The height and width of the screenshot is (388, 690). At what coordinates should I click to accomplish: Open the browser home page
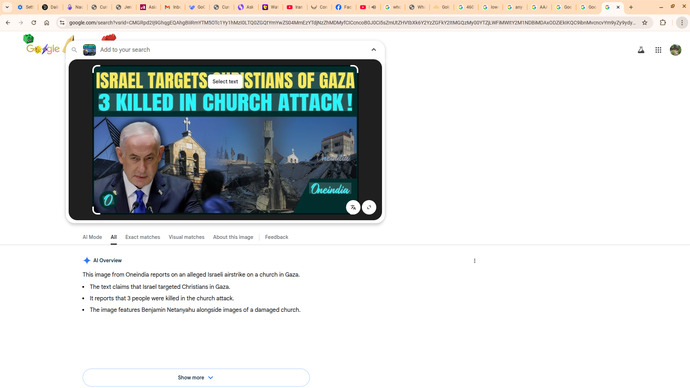point(46,22)
